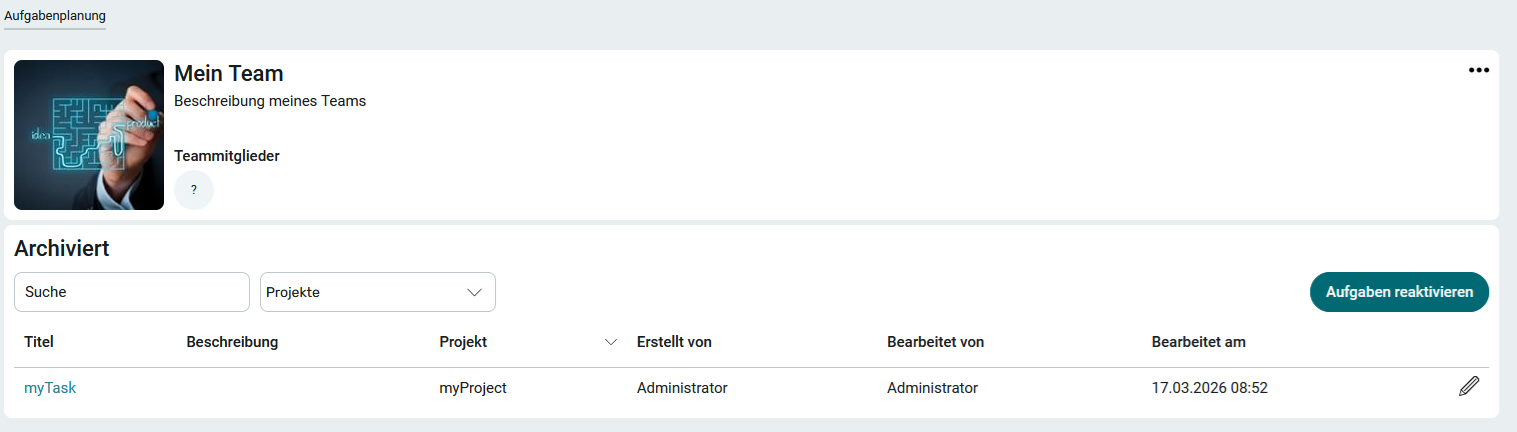Click the question-mark team member avatar
This screenshot has height=432, width=1517.
click(x=194, y=190)
